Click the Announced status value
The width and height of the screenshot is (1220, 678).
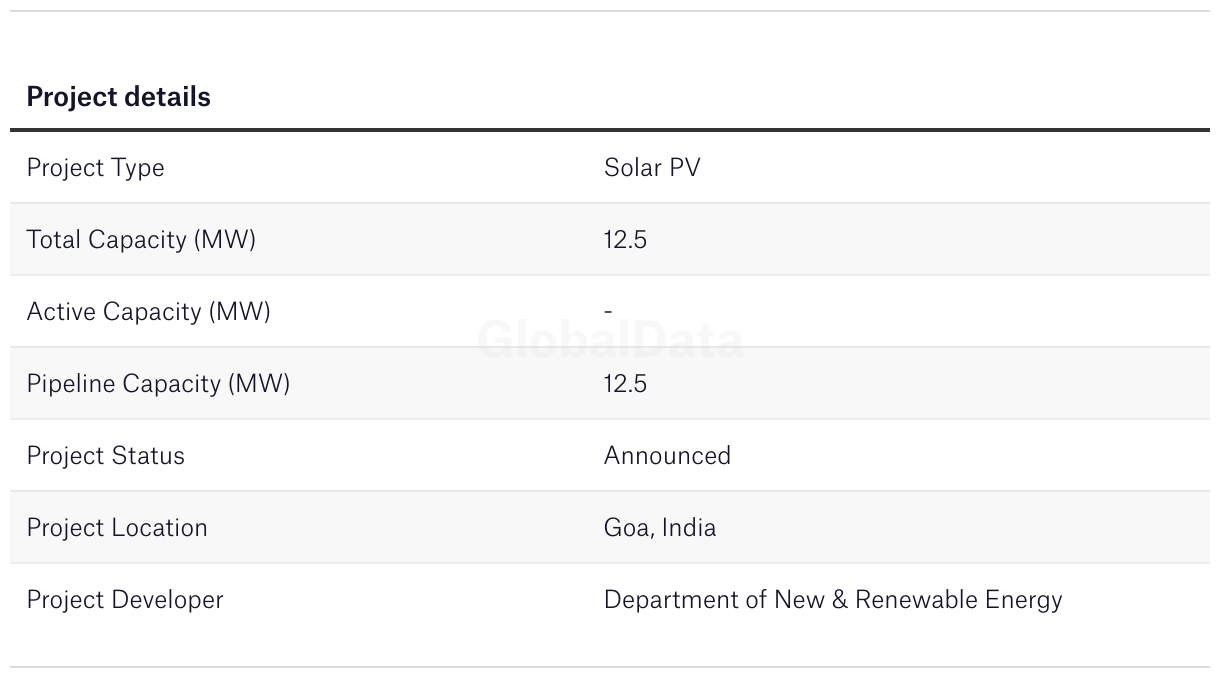[667, 456]
